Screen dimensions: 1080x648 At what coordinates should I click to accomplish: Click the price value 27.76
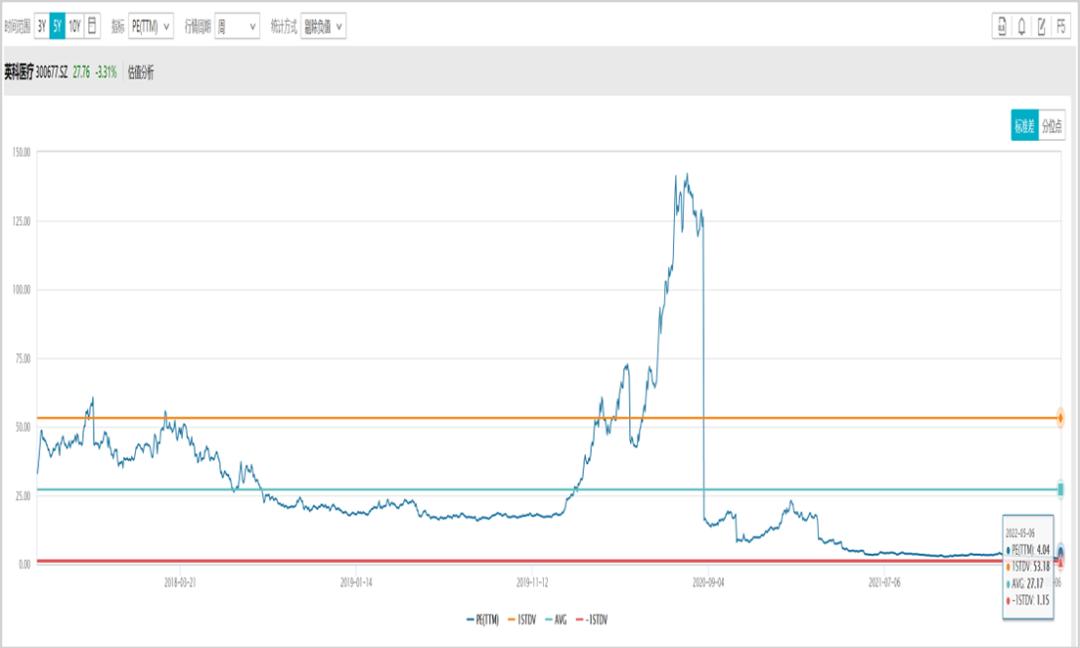pos(81,72)
